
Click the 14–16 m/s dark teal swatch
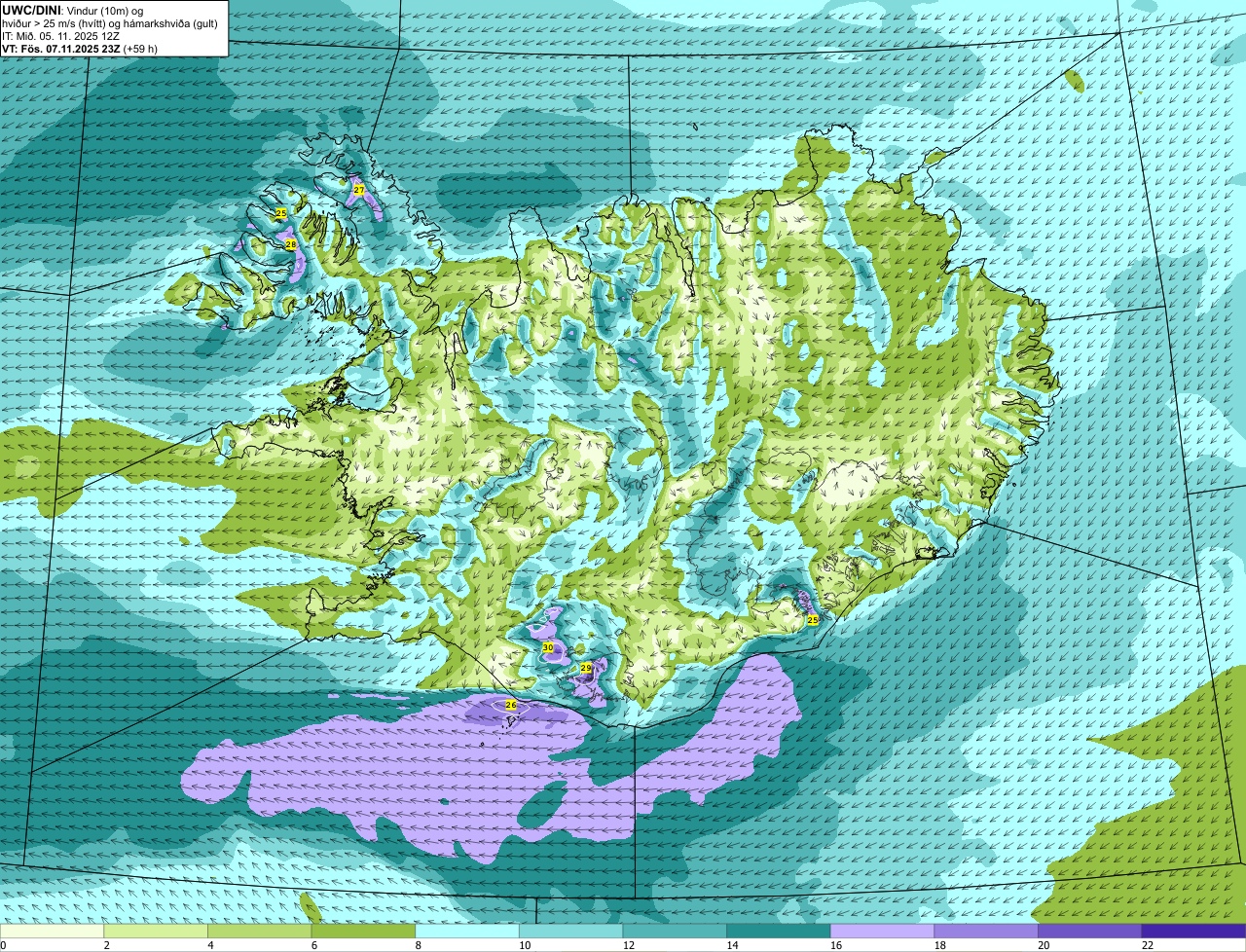[x=779, y=931]
